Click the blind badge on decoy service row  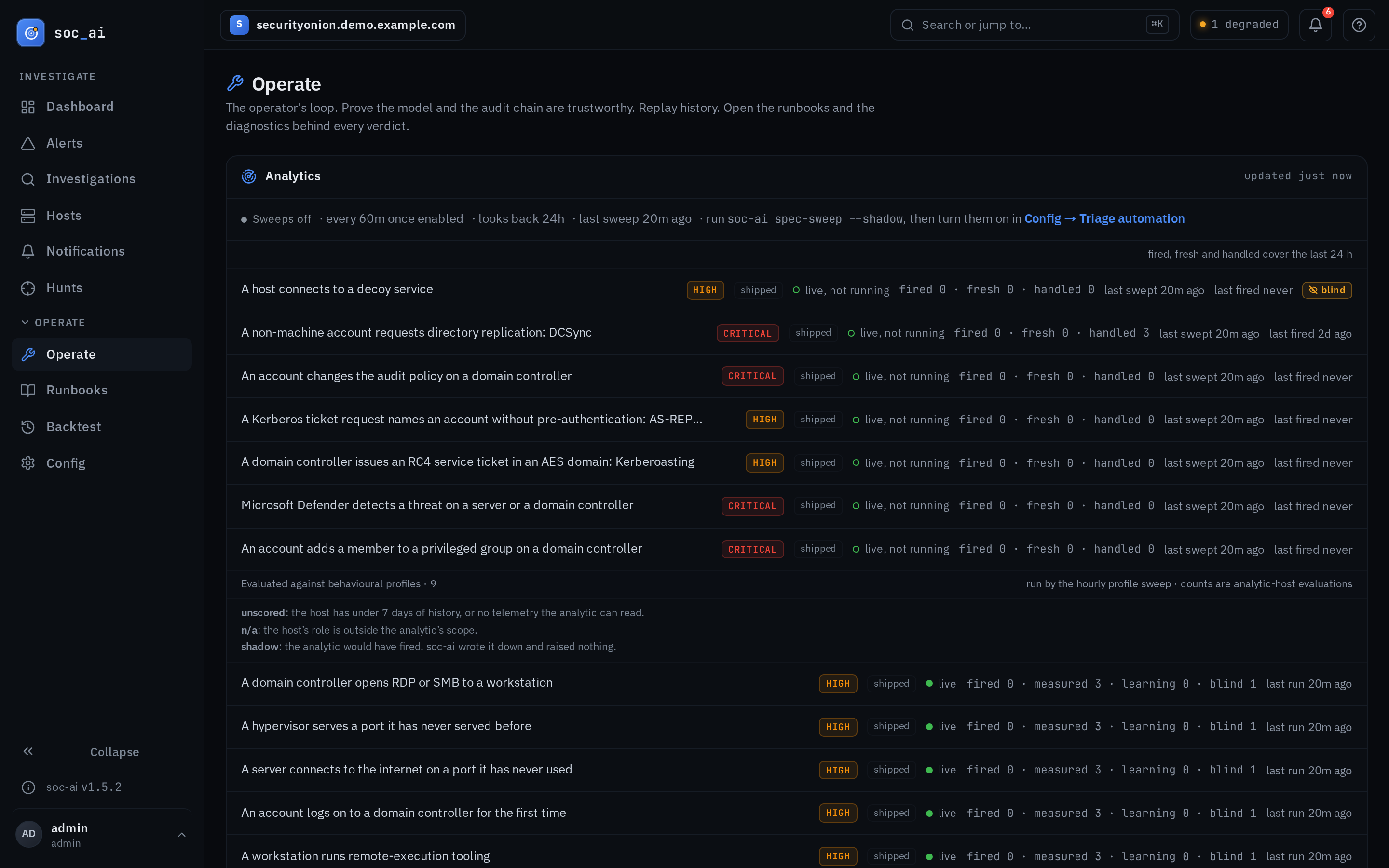point(1327,290)
